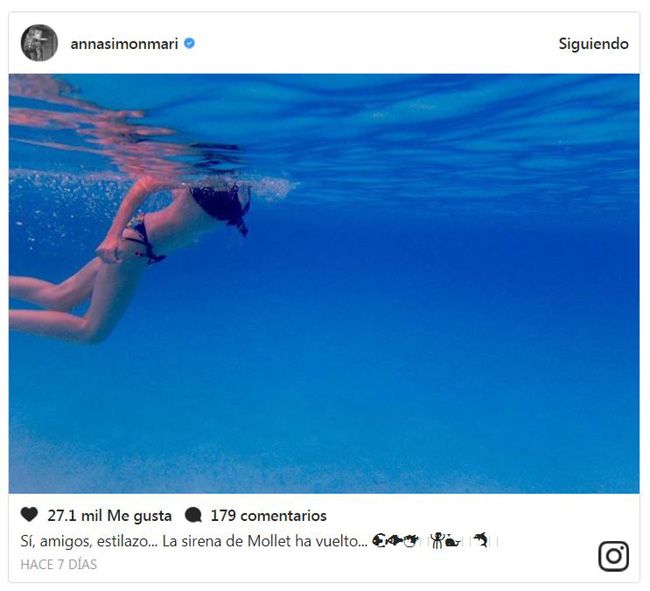Click the HACE 7 DÍAS timestamp
Image resolution: width=650 pixels, height=591 pixels.
(59, 564)
